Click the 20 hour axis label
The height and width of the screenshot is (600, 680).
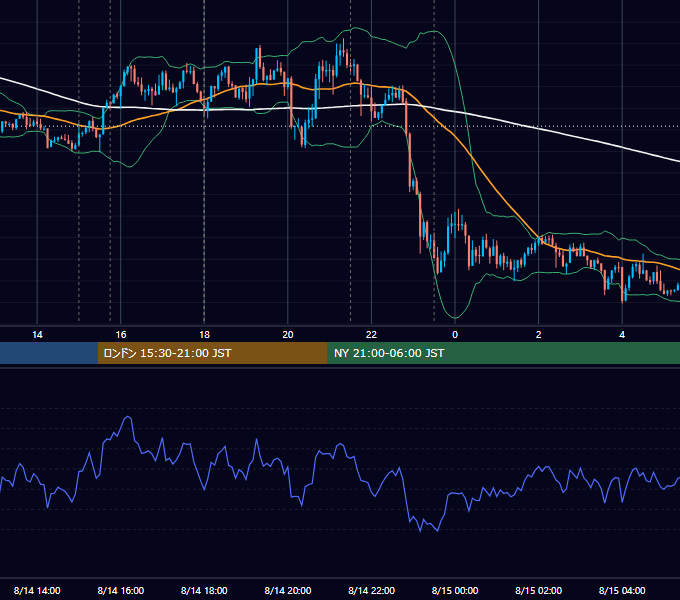point(288,335)
